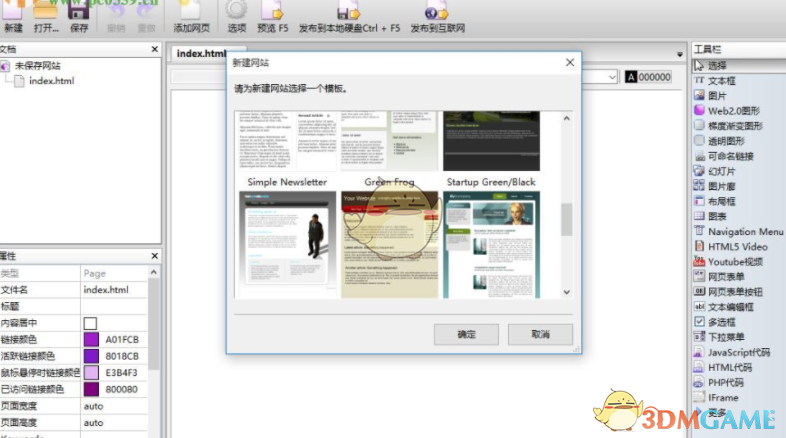Select the HTML5 Video tool
This screenshot has height=438, width=786.
pos(737,247)
